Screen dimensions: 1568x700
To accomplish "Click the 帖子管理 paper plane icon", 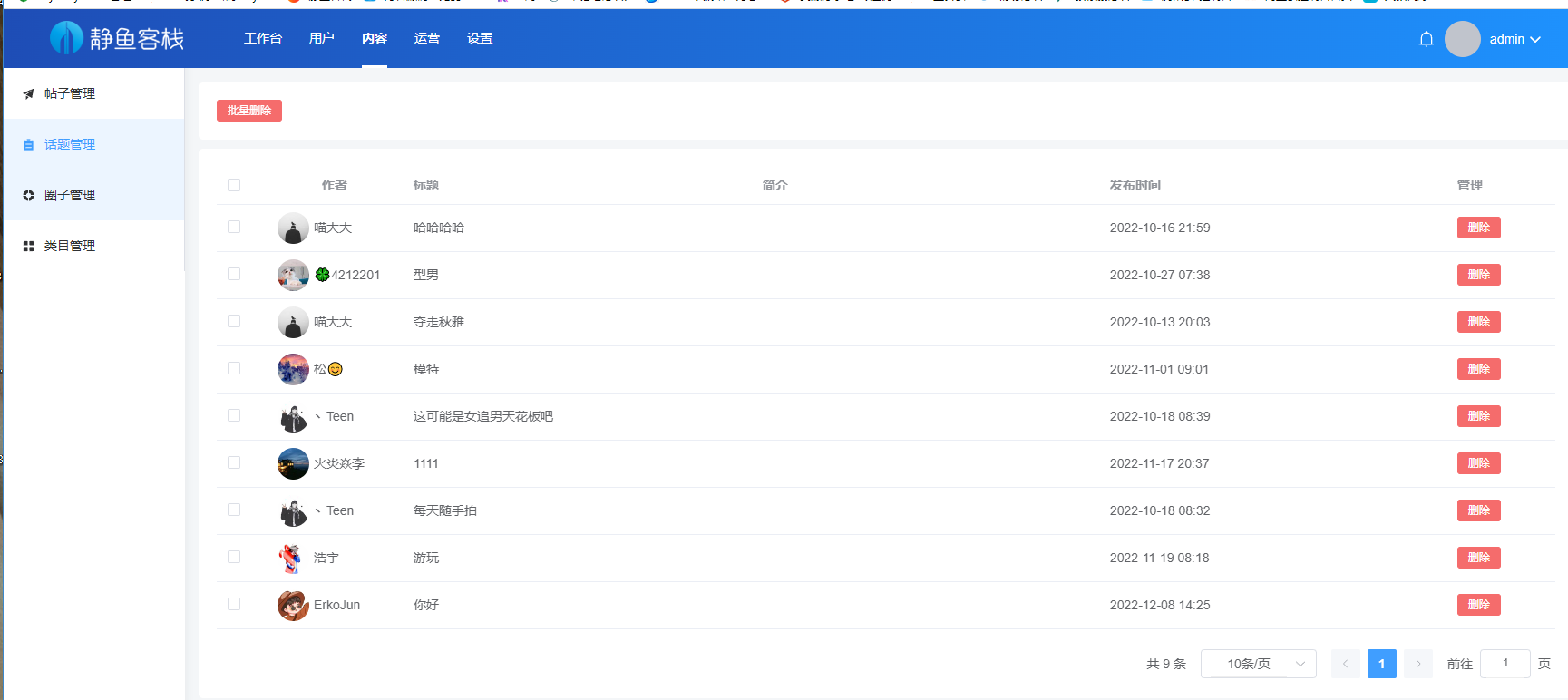I will point(28,94).
